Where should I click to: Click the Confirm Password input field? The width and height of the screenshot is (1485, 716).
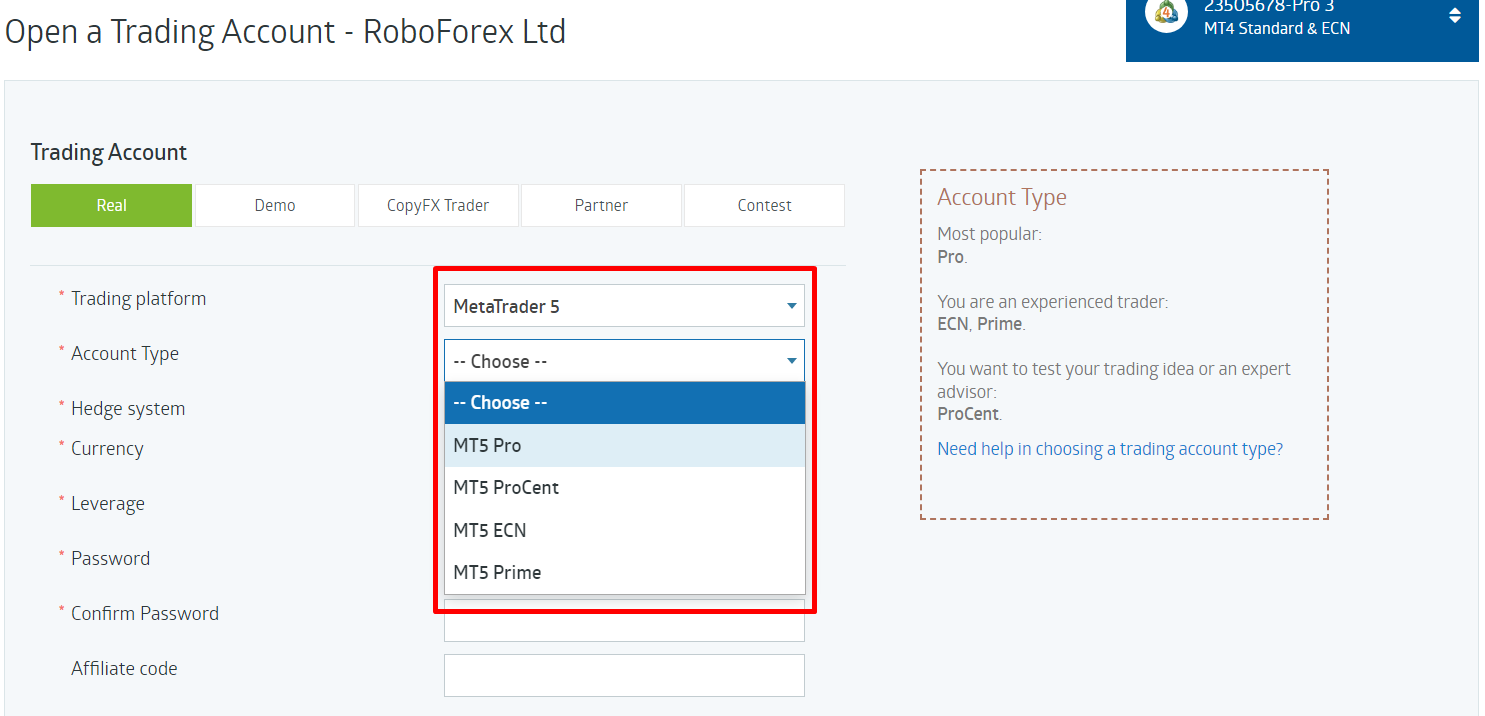coord(624,627)
